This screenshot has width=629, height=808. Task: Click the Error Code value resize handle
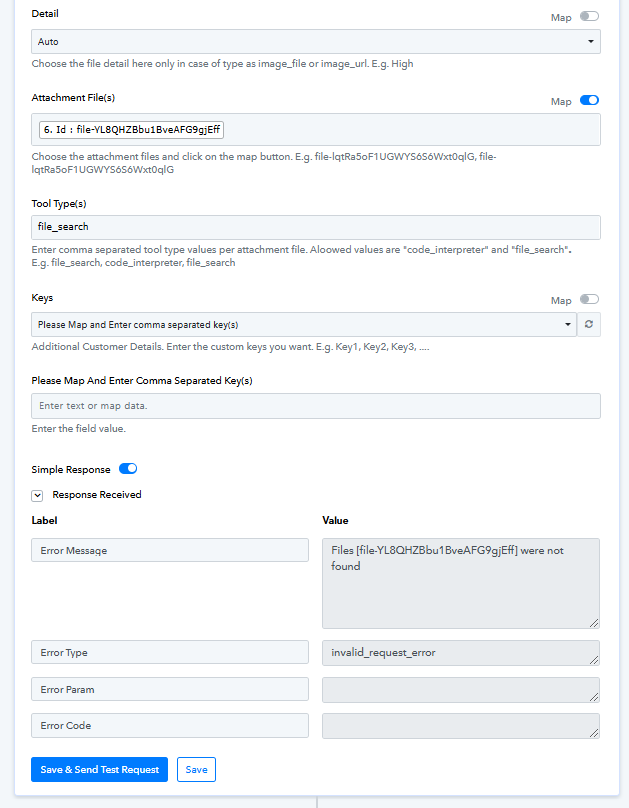pyautogui.click(x=594, y=733)
